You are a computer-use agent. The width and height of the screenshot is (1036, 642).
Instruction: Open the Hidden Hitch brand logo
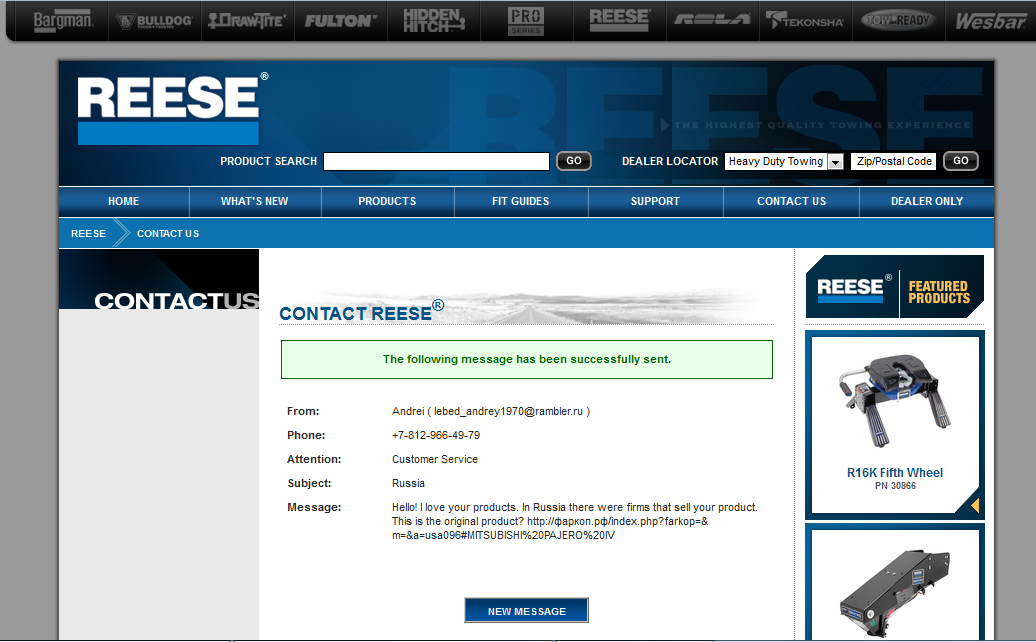433,20
